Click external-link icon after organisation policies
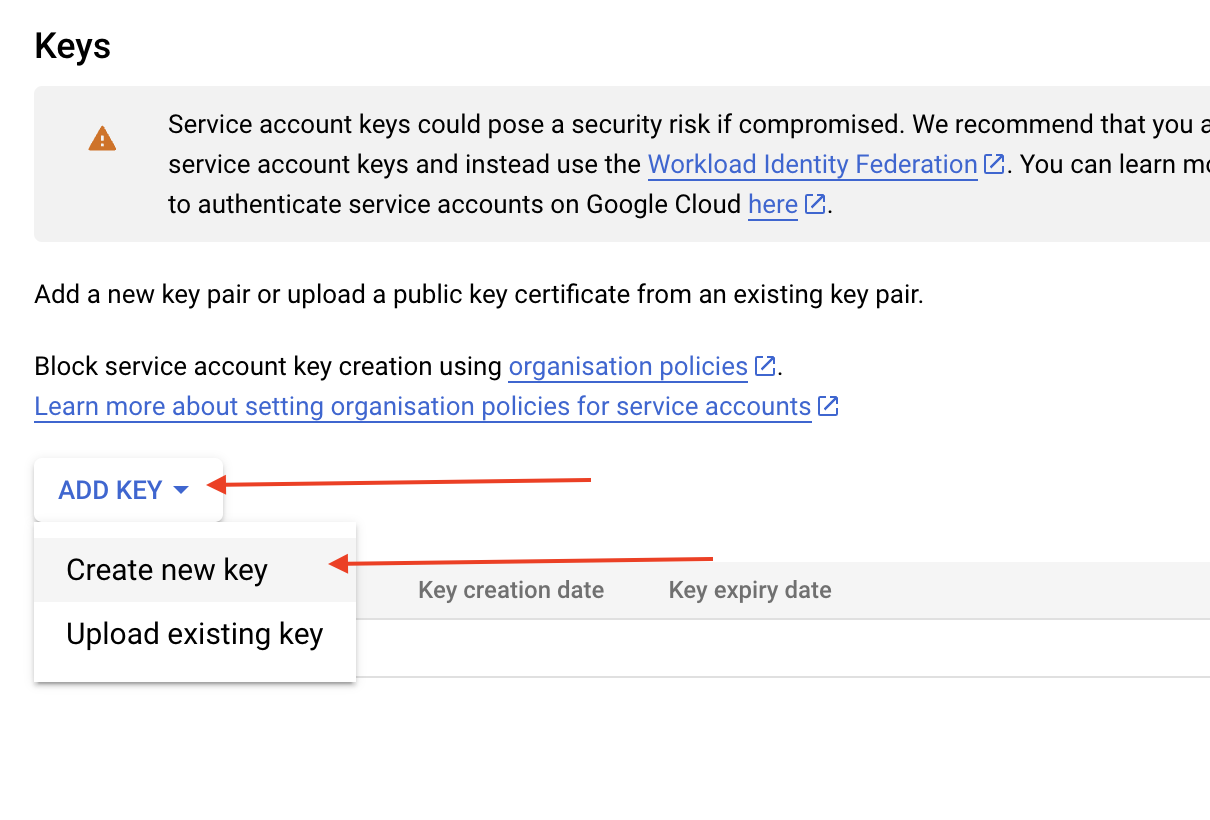Screen dimensions: 1210x820 765,366
